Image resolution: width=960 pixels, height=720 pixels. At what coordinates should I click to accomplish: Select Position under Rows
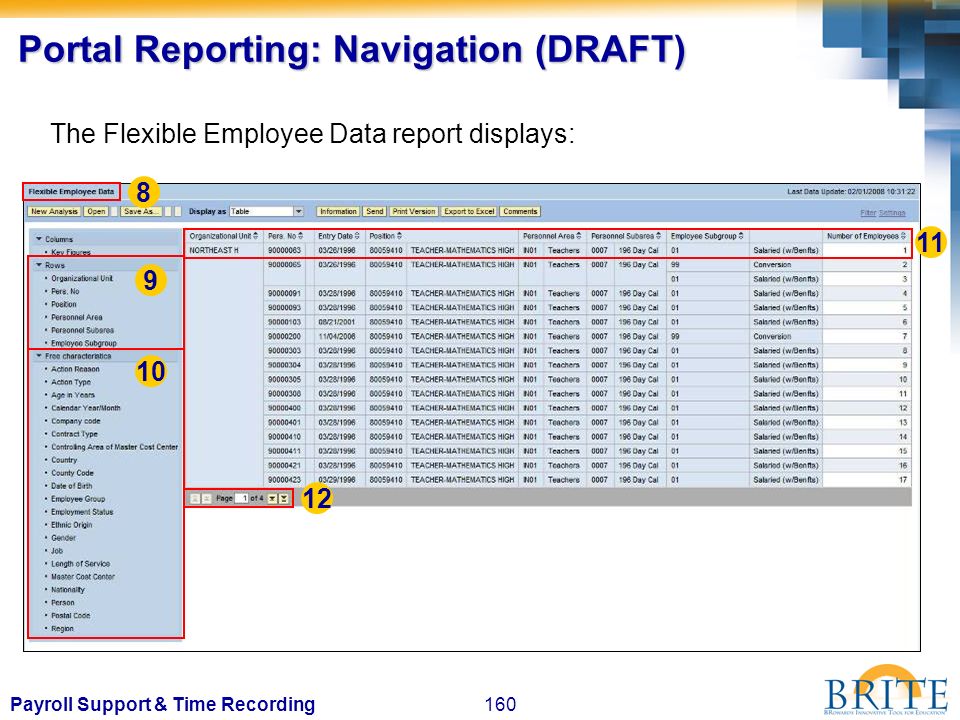point(64,304)
